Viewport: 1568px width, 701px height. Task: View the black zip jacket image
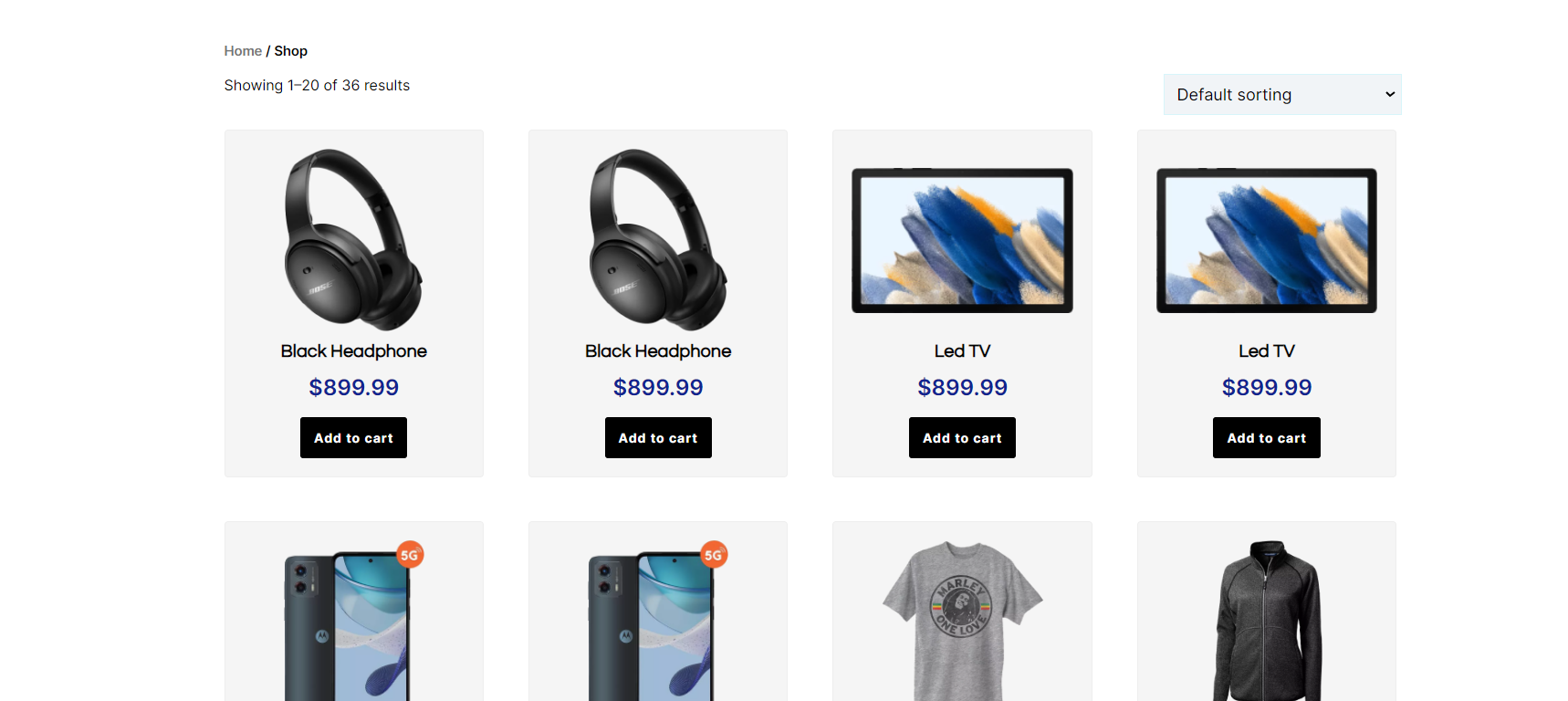(x=1267, y=622)
